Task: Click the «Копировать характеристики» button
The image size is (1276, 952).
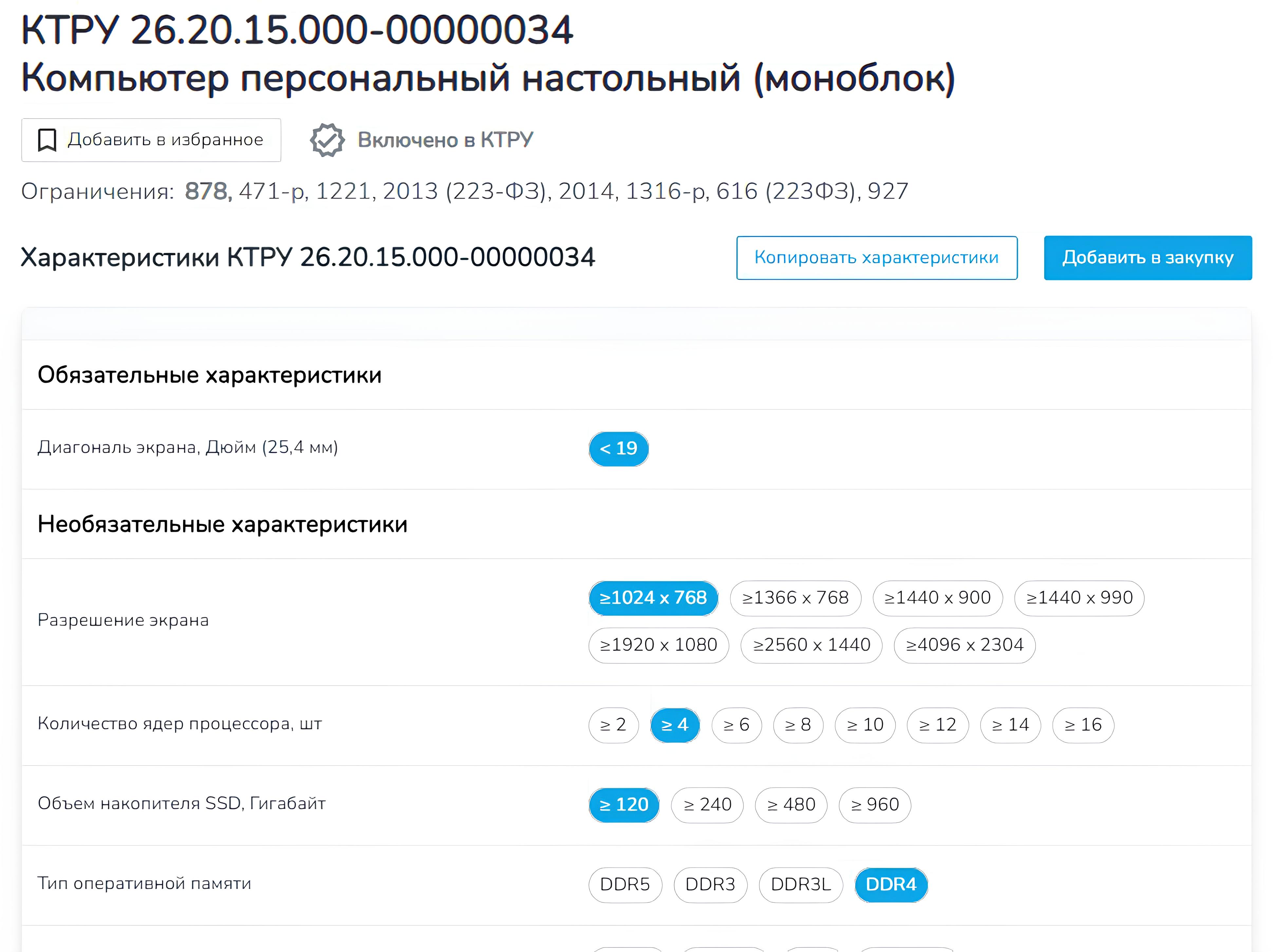Action: click(x=876, y=258)
